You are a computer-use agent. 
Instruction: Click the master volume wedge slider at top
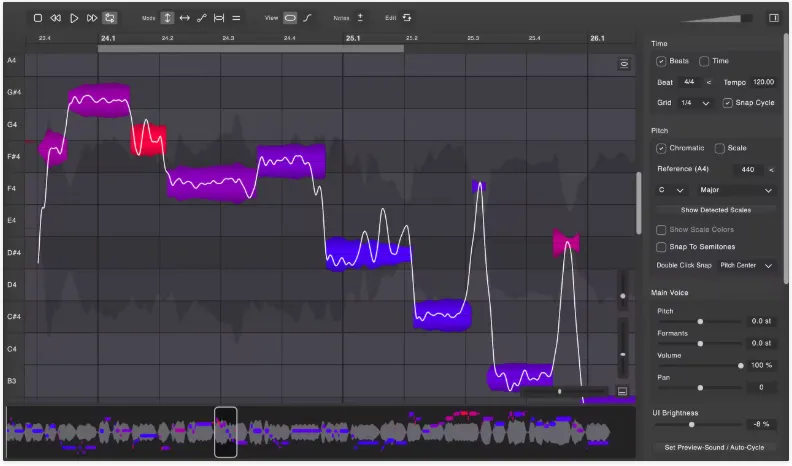(x=715, y=19)
